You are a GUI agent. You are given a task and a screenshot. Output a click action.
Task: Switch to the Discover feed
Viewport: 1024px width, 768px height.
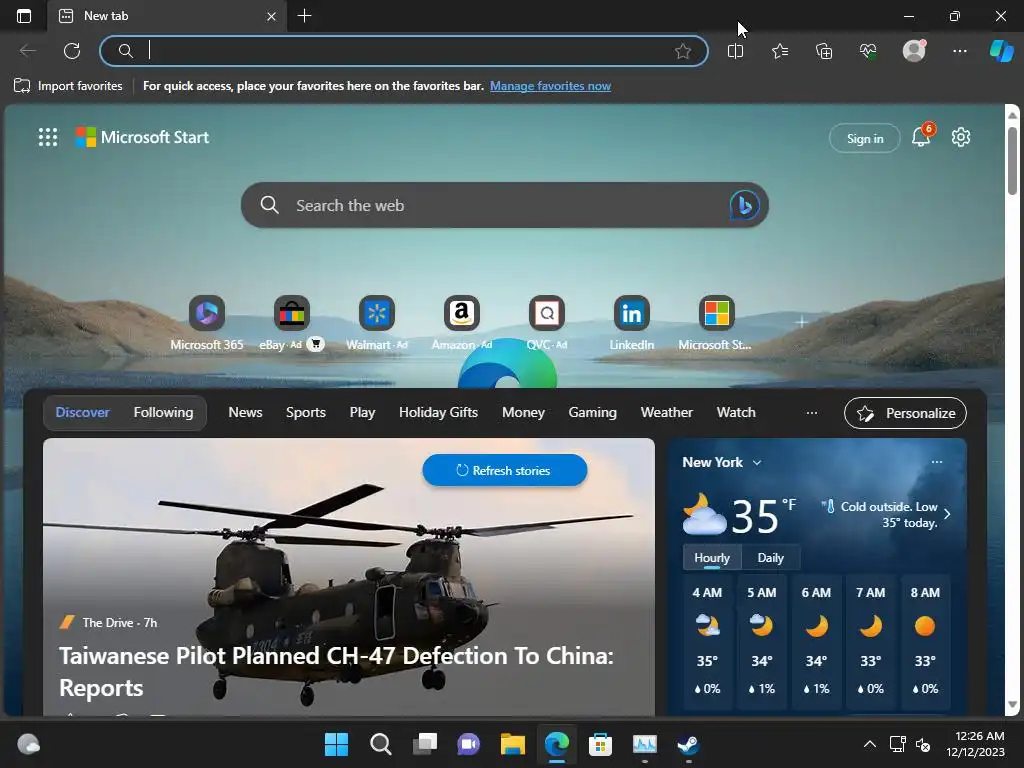[x=82, y=412]
